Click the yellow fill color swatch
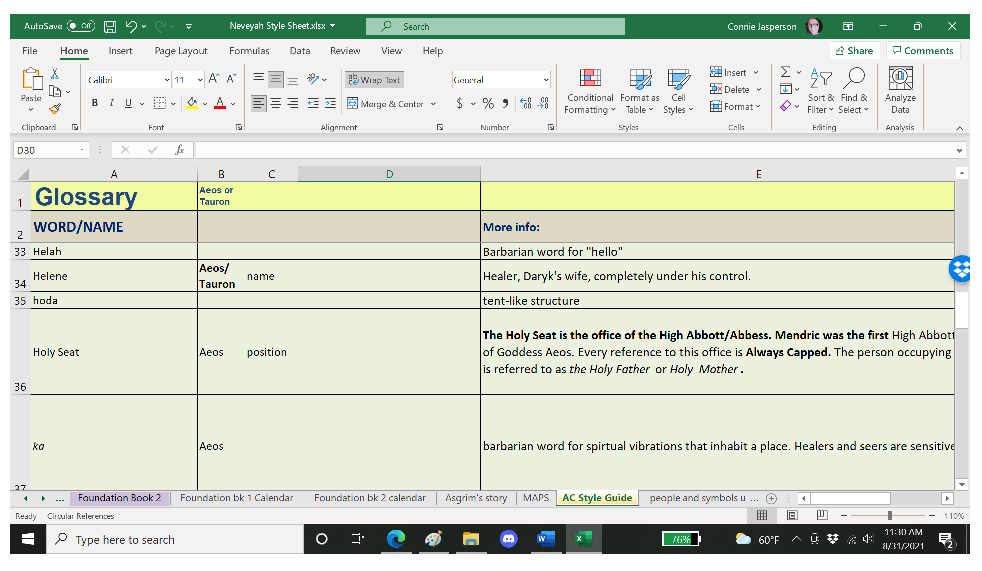982x571 pixels. pyautogui.click(x=192, y=103)
